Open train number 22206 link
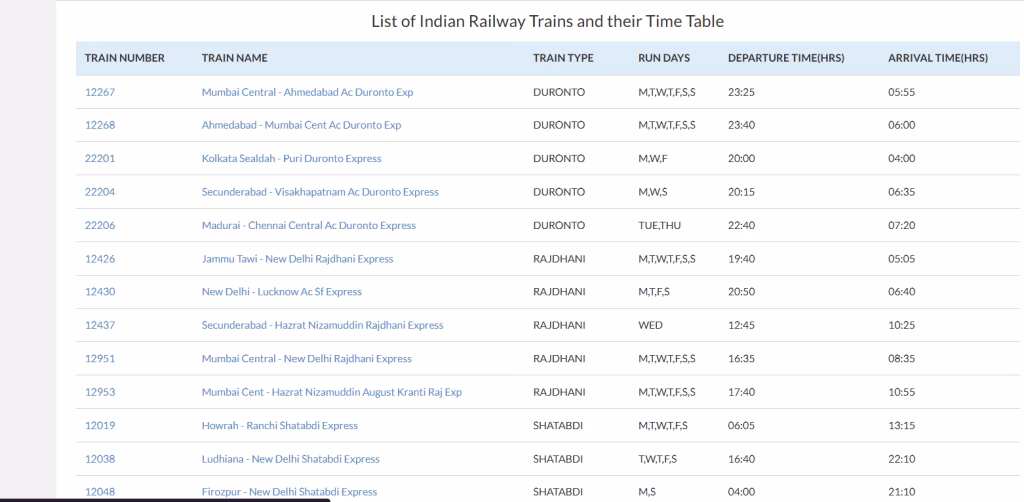 tap(100, 225)
